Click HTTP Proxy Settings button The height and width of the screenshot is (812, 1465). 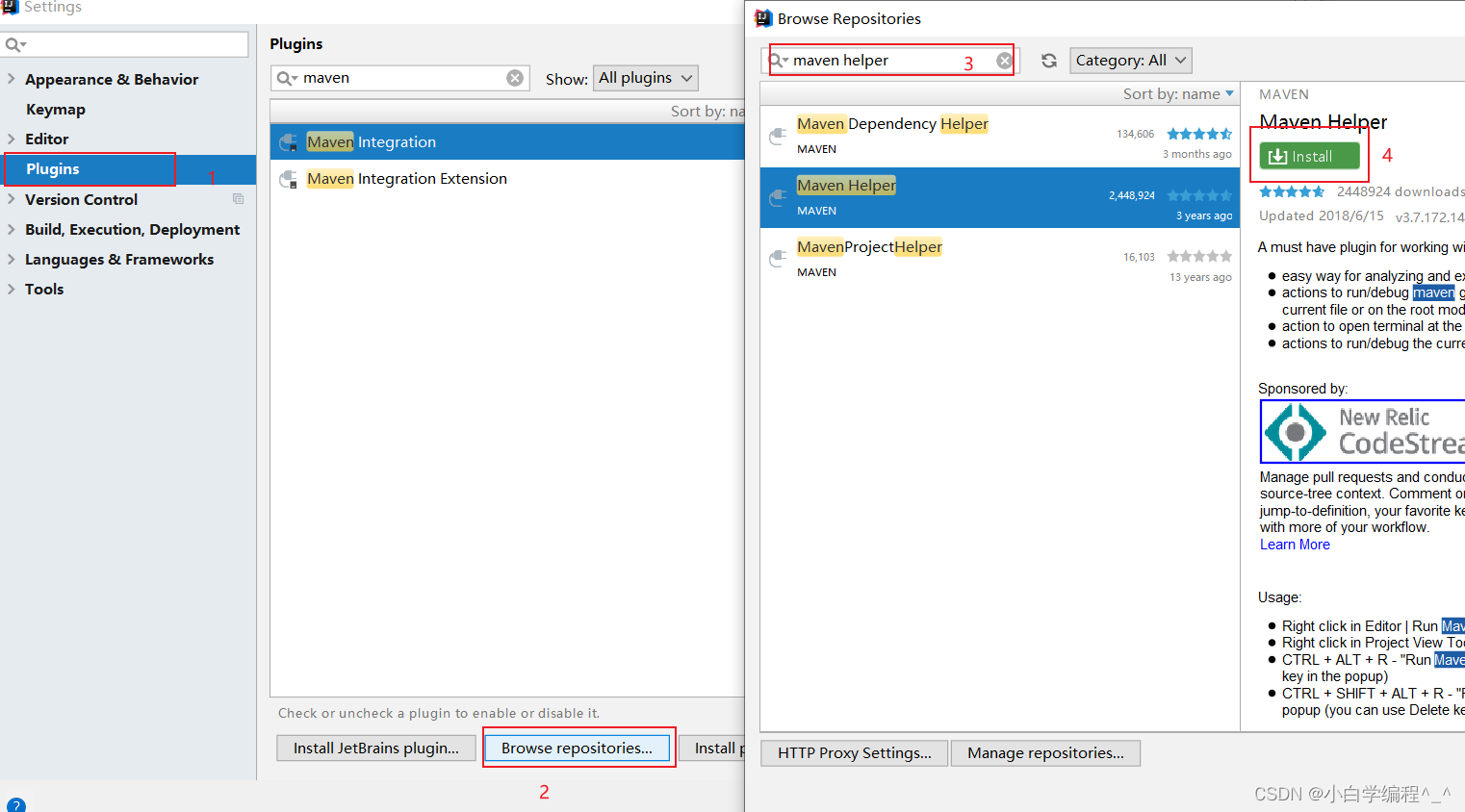click(855, 753)
